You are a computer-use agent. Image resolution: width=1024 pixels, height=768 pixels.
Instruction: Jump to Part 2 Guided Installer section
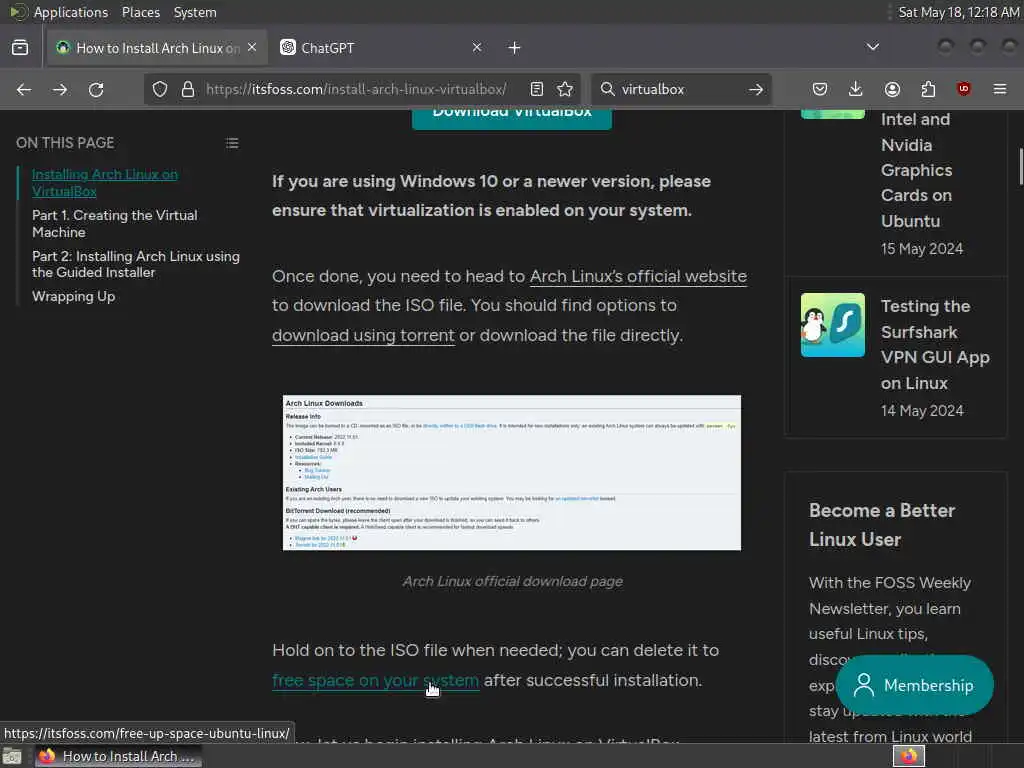tap(136, 264)
